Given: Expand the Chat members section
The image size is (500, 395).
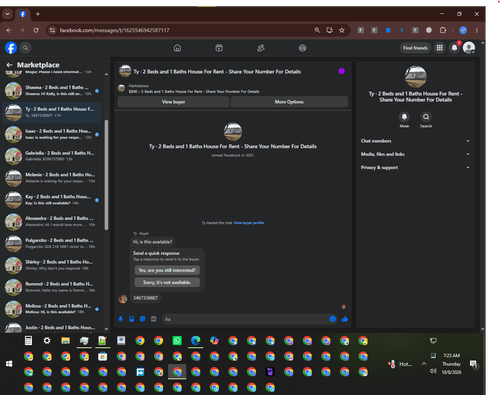Looking at the screenshot, I should click(x=415, y=141).
